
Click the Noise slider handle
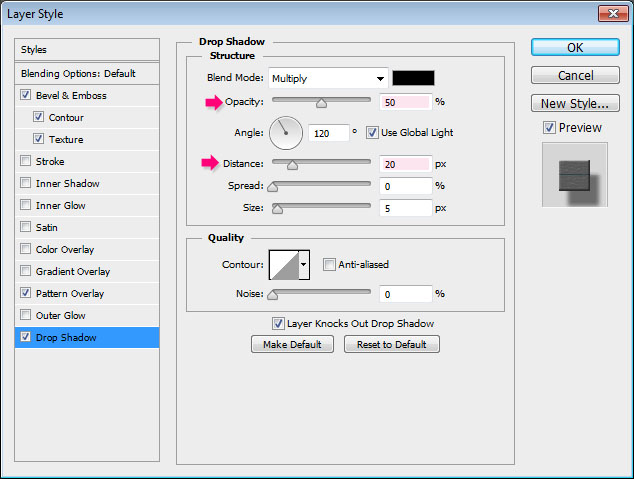(x=273, y=295)
